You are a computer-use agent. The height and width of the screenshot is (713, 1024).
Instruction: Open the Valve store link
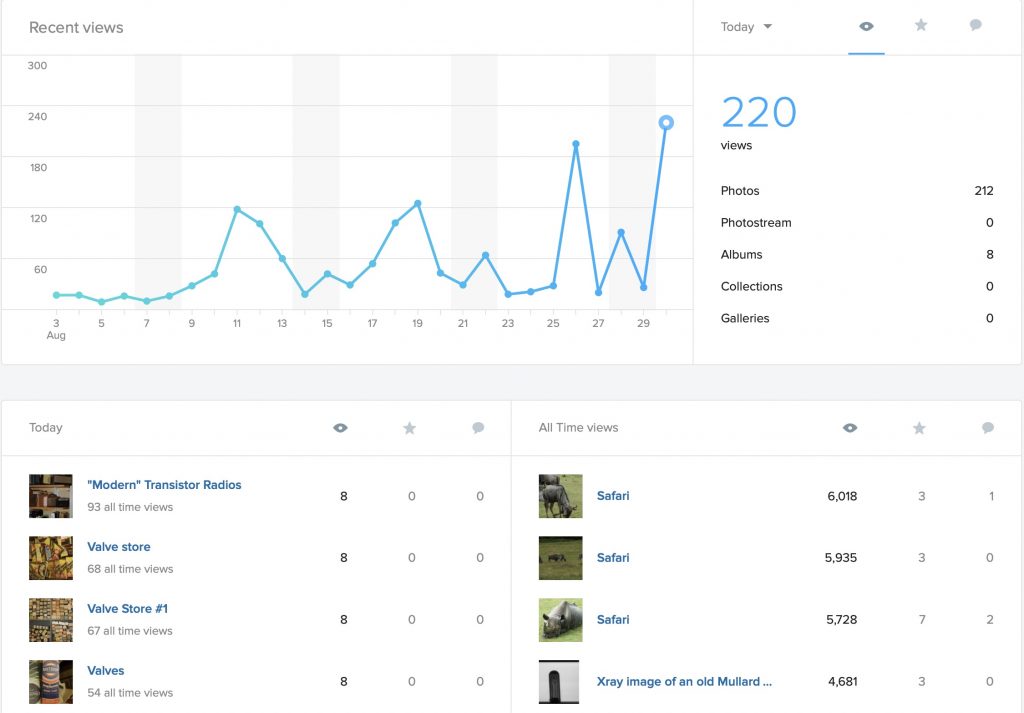pyautogui.click(x=119, y=547)
